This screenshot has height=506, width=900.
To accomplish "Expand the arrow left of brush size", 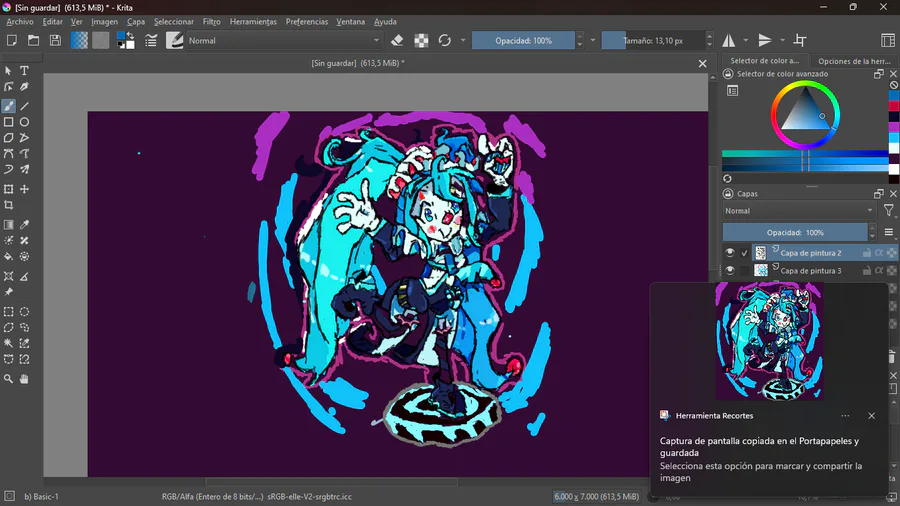I will pyautogui.click(x=593, y=40).
